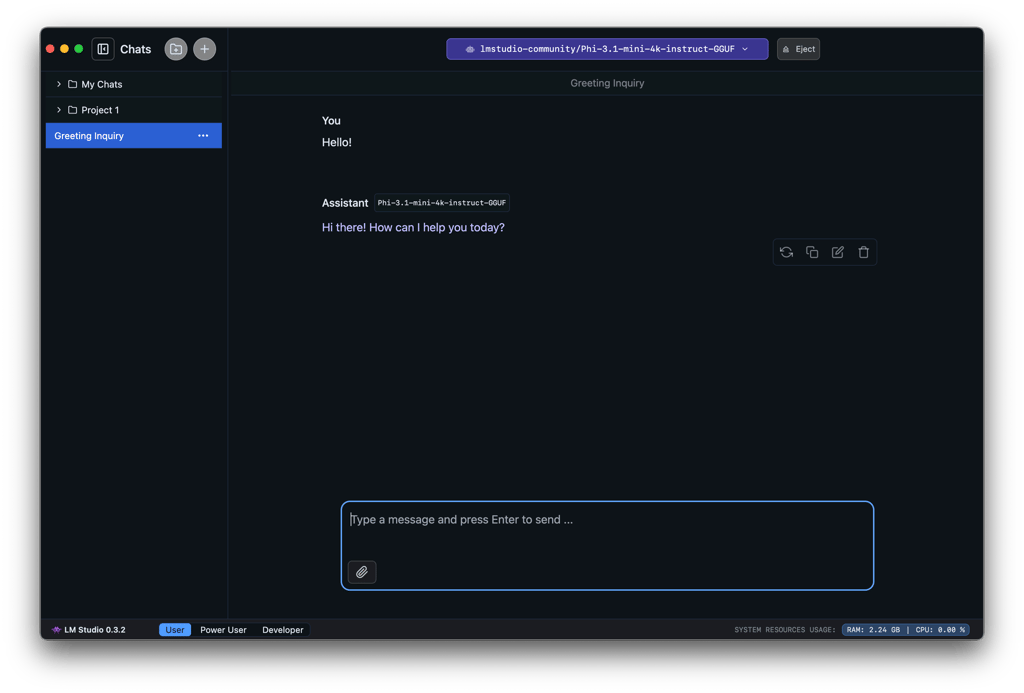1024x693 pixels.
Task: Click 'Hi there! How can I help you today?'
Action: (413, 227)
